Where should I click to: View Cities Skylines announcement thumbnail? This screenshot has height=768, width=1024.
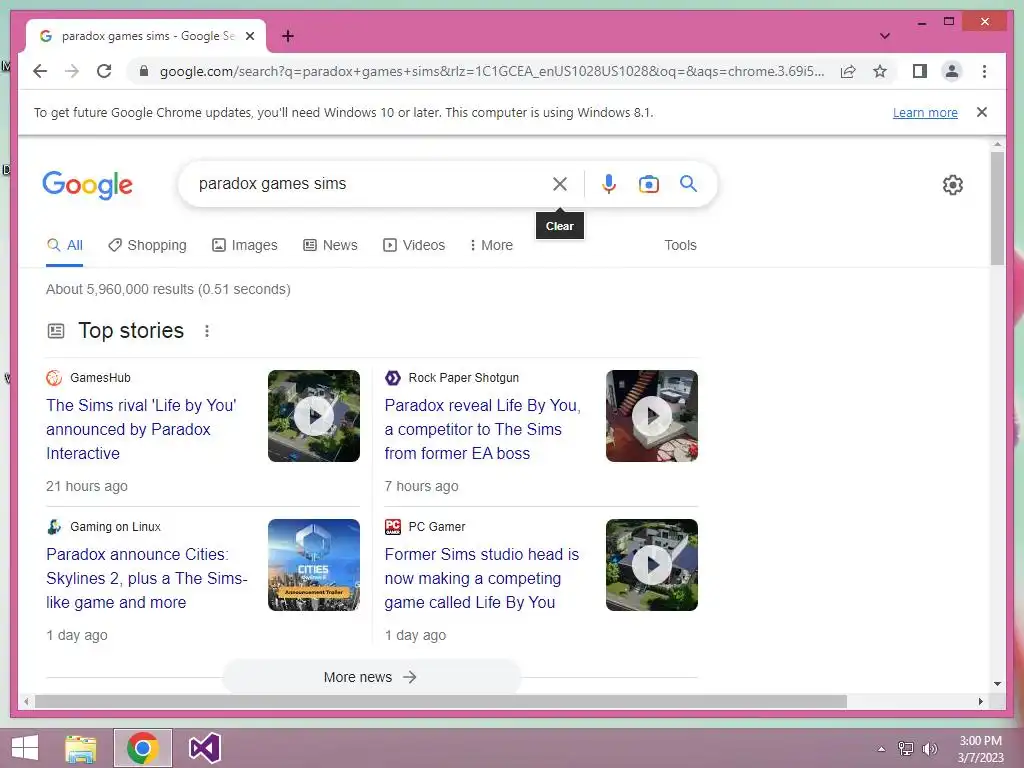(x=313, y=565)
